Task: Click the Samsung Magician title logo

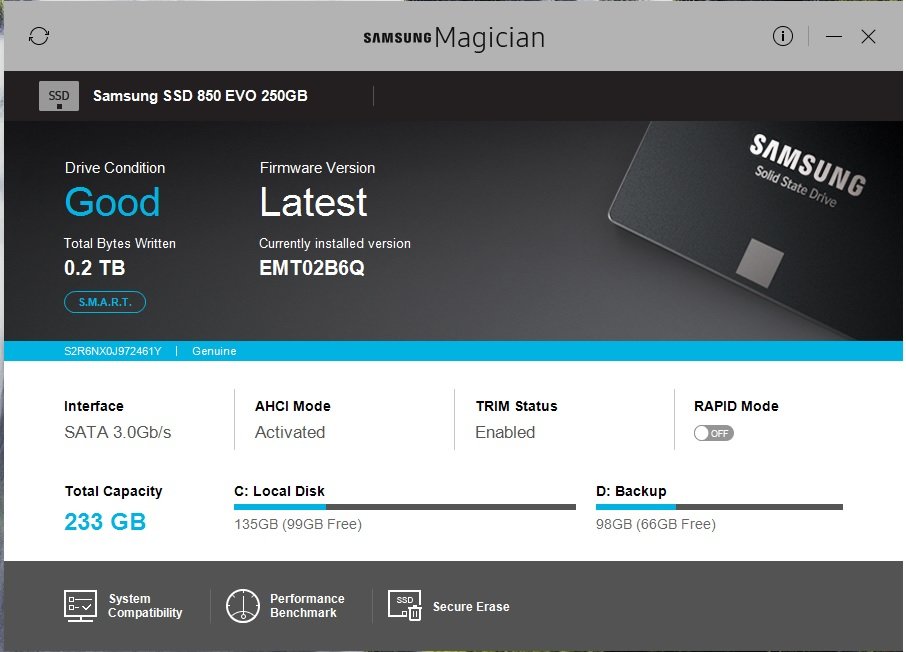Action: 454,38
